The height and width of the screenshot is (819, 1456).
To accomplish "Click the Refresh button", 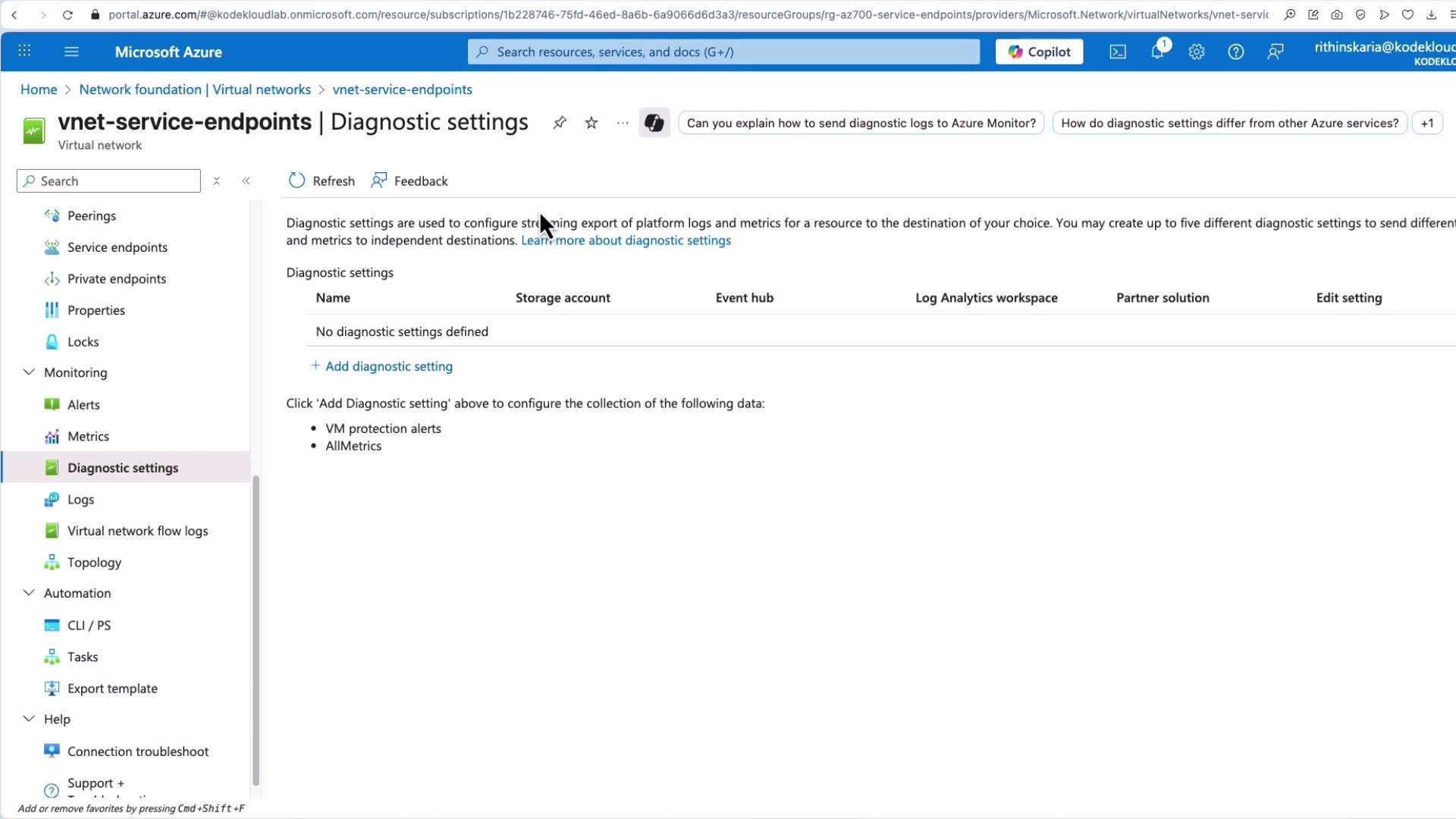I will (x=322, y=180).
